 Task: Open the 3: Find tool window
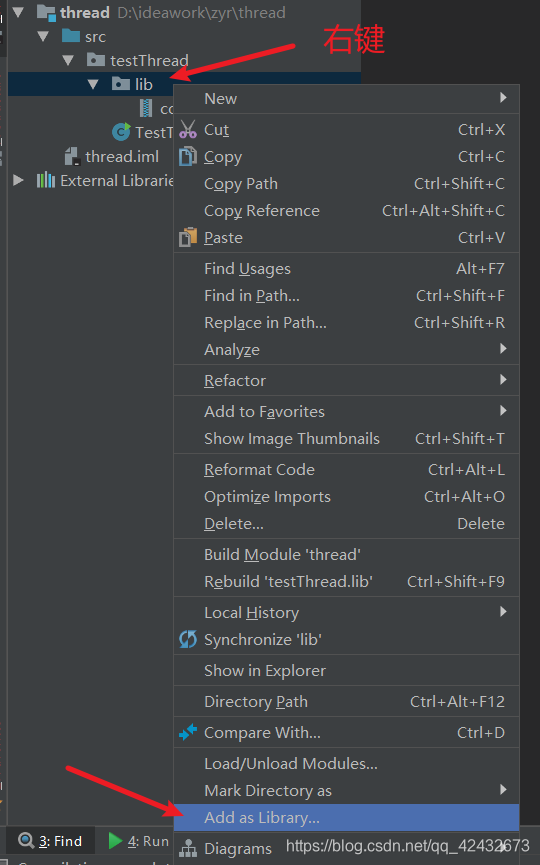pyautogui.click(x=50, y=841)
